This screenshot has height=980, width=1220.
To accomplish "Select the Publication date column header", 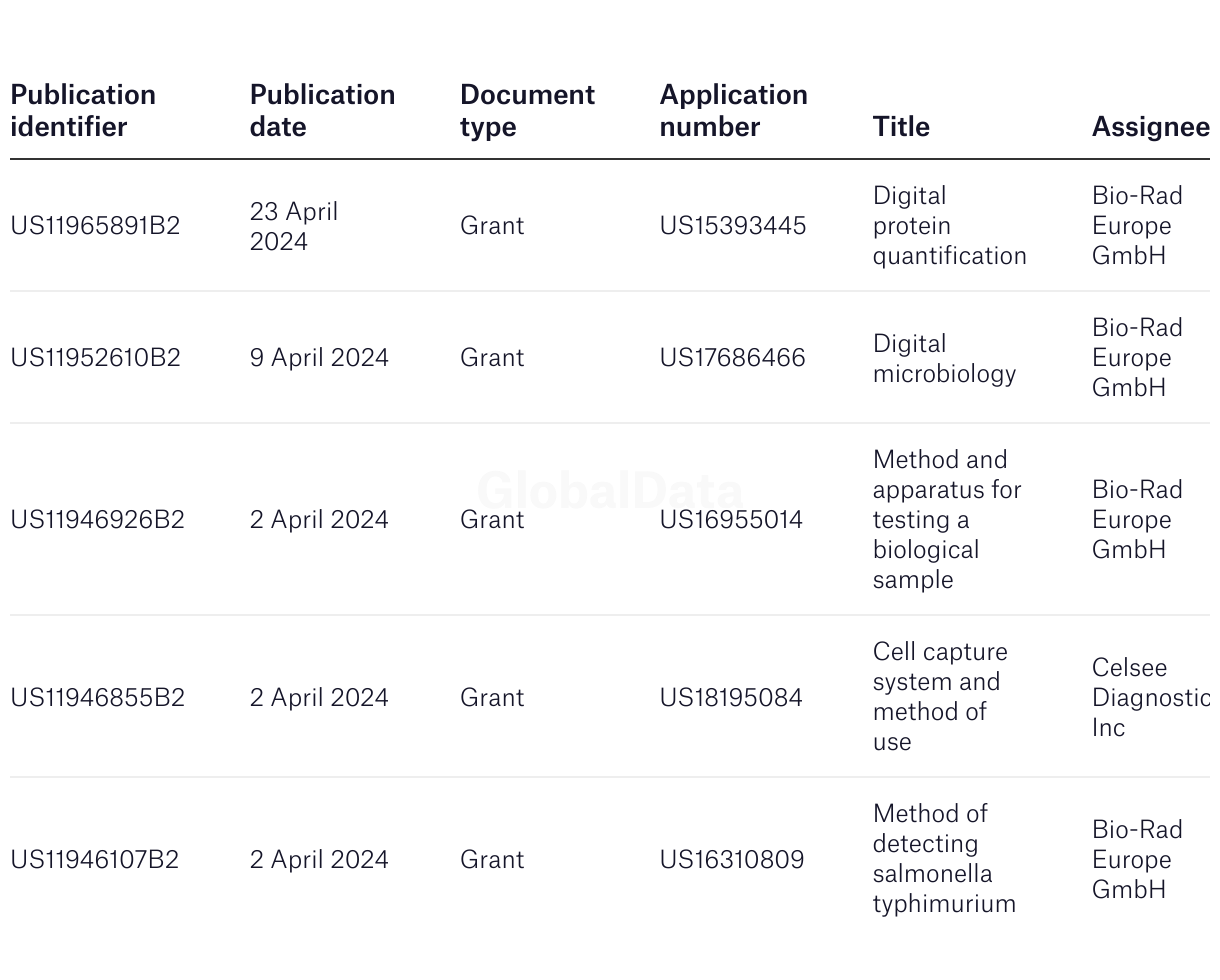I will pyautogui.click(x=322, y=111).
